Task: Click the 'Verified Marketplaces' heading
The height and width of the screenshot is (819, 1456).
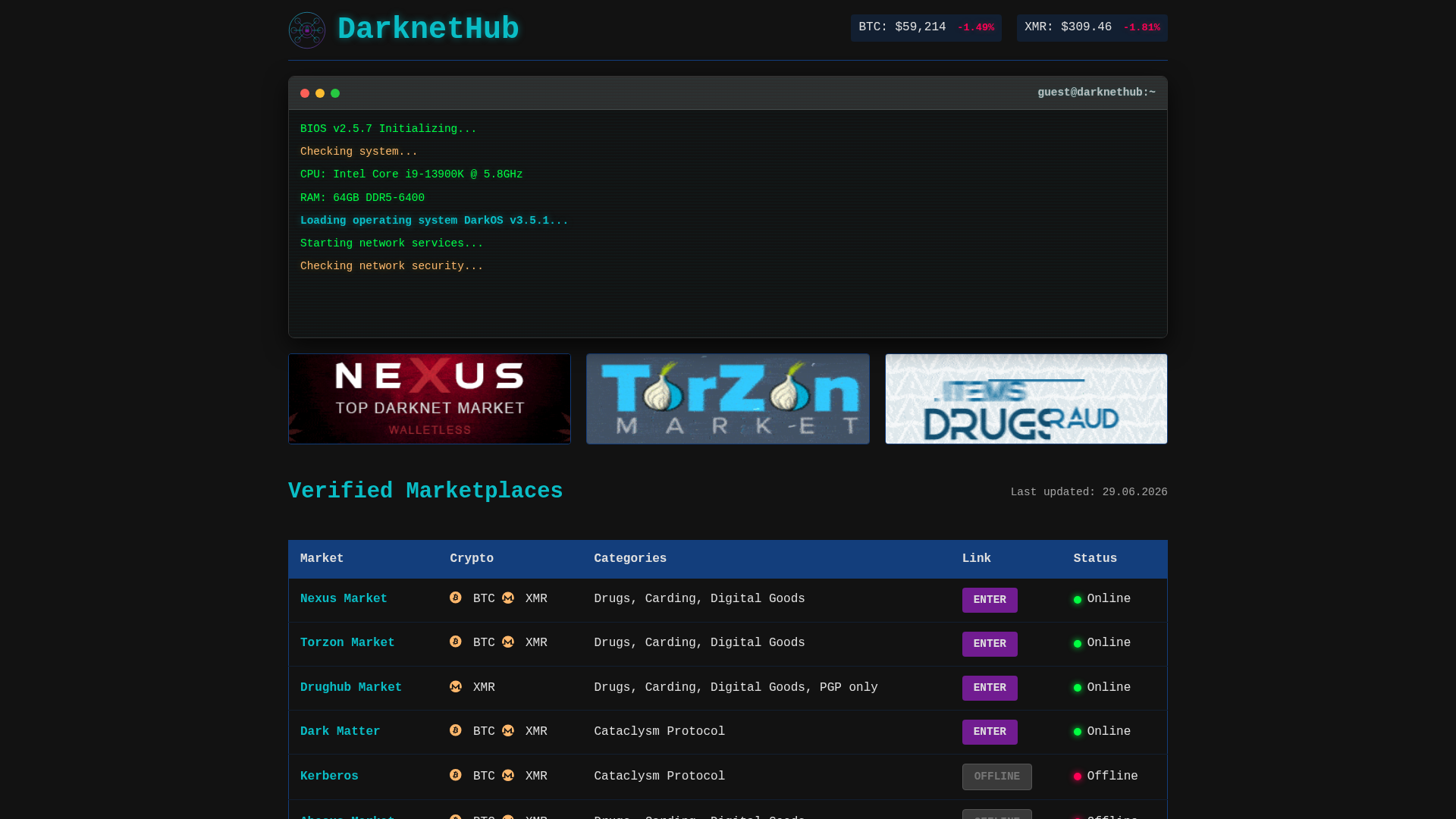Action: pos(425,491)
